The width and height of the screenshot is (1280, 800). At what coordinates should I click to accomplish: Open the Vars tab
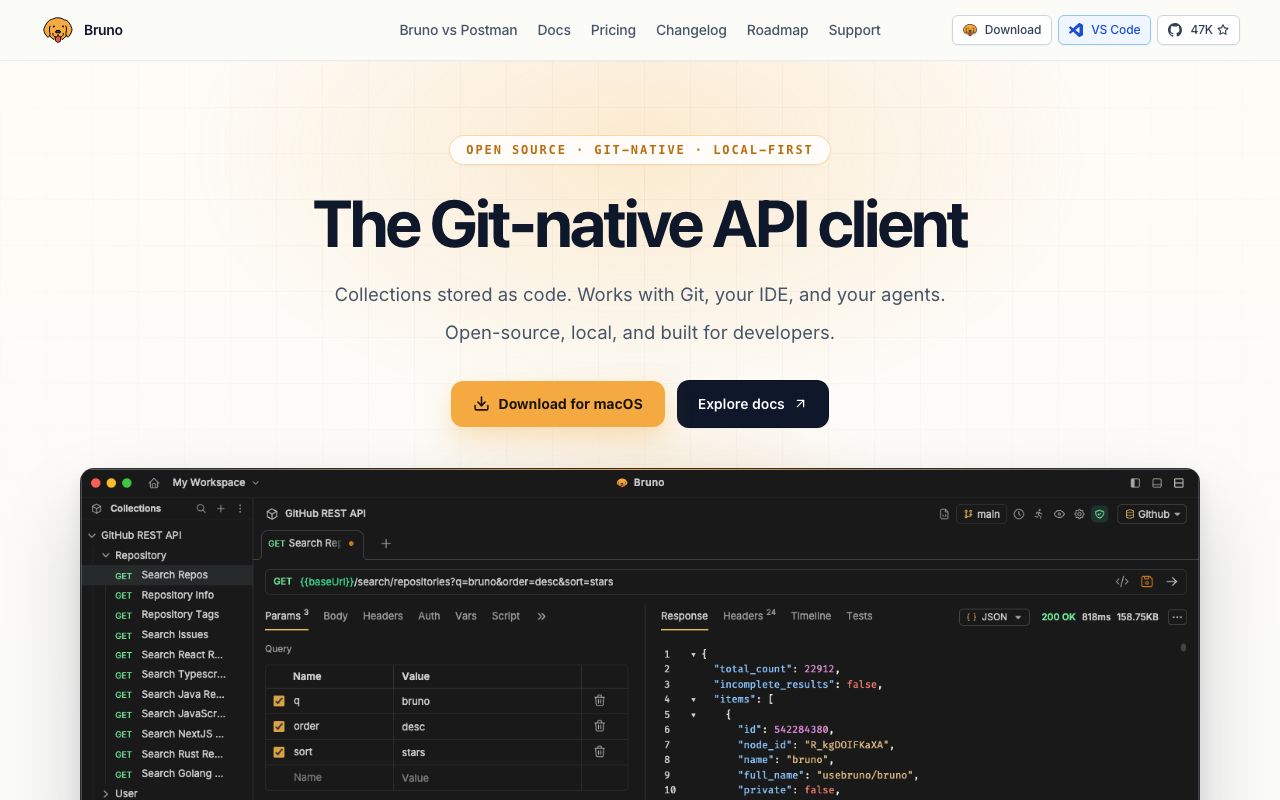pyautogui.click(x=466, y=616)
